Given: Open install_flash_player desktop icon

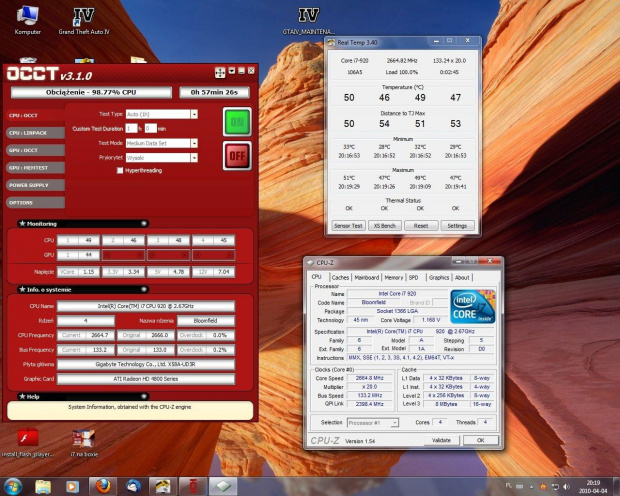Looking at the screenshot, I should (x=27, y=443).
